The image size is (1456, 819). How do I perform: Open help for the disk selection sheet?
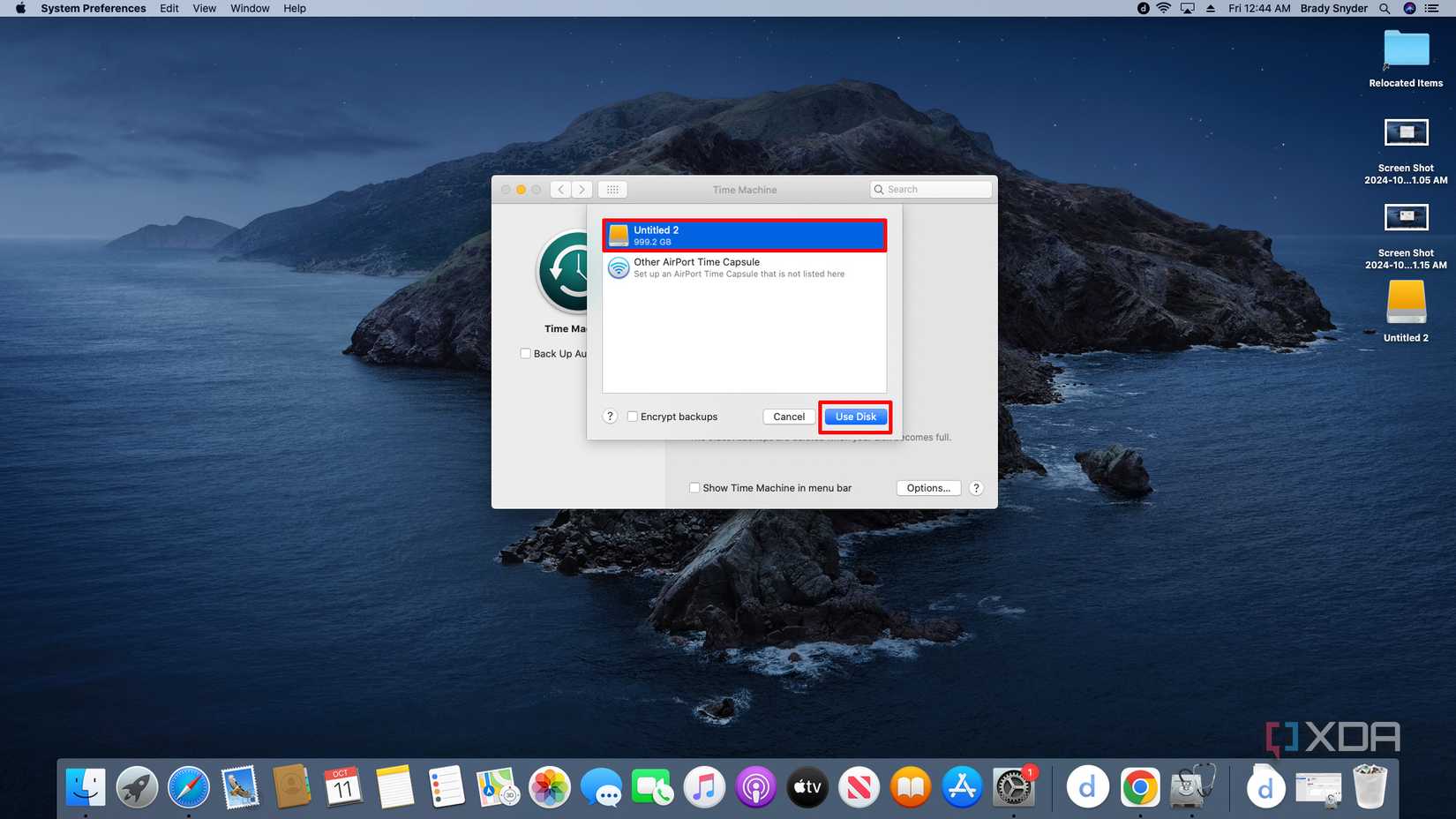[610, 417]
